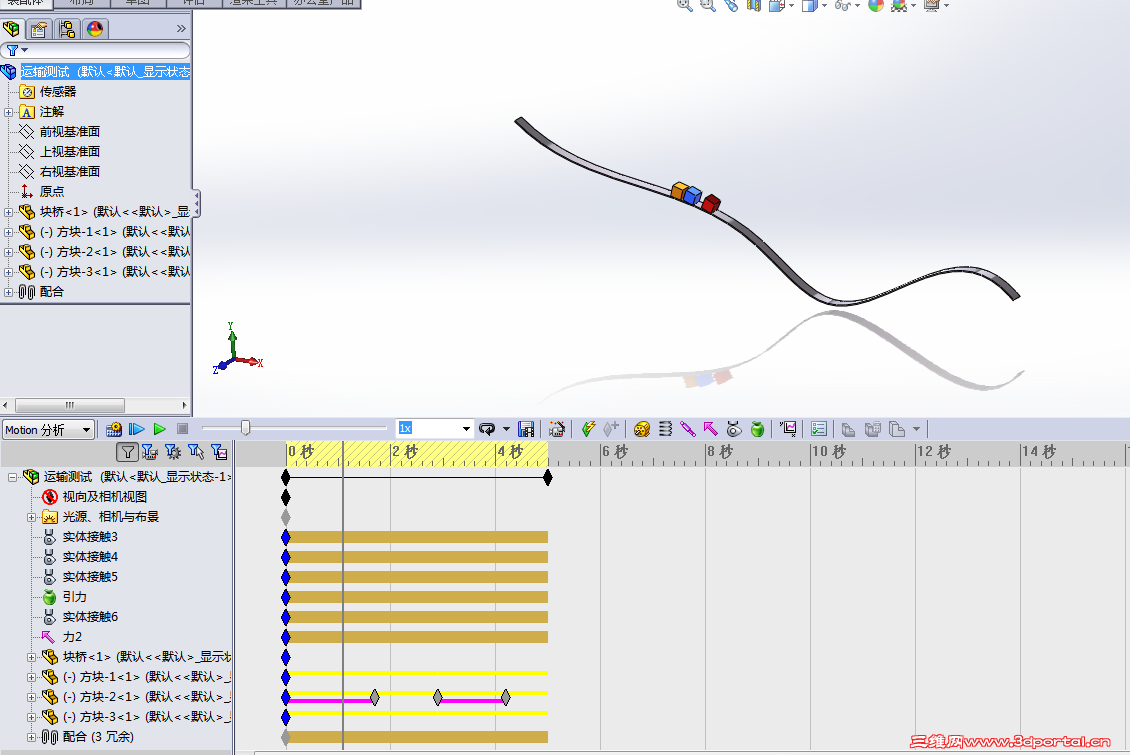Click first gray key on 方块-2 timeline row
Image resolution: width=1130 pixels, height=755 pixels.
point(375,697)
